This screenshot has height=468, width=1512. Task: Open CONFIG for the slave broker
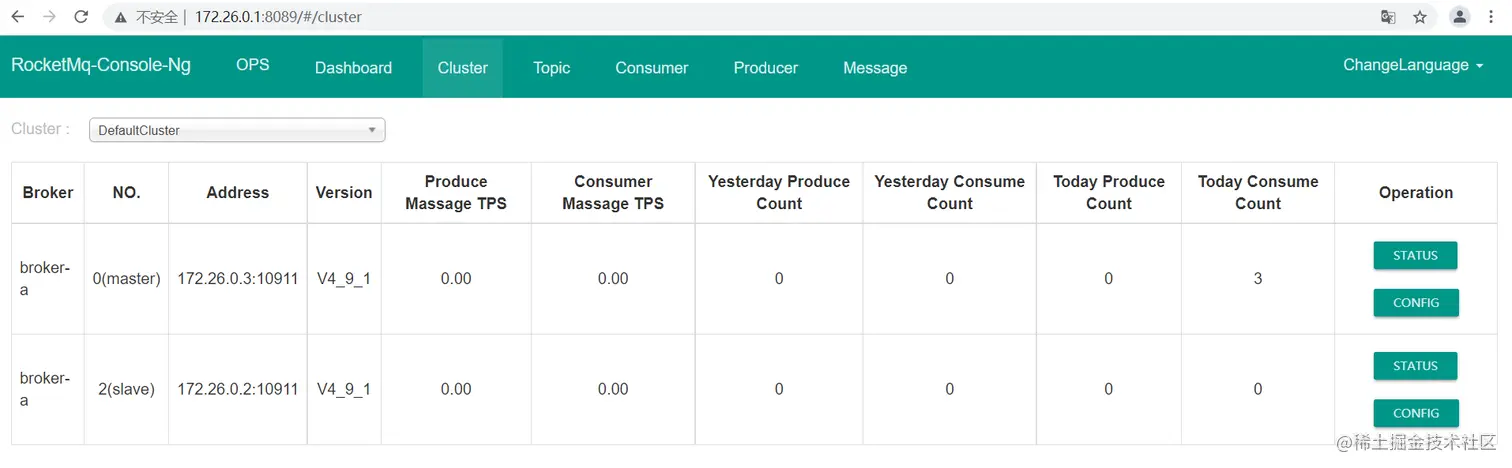(x=1415, y=413)
